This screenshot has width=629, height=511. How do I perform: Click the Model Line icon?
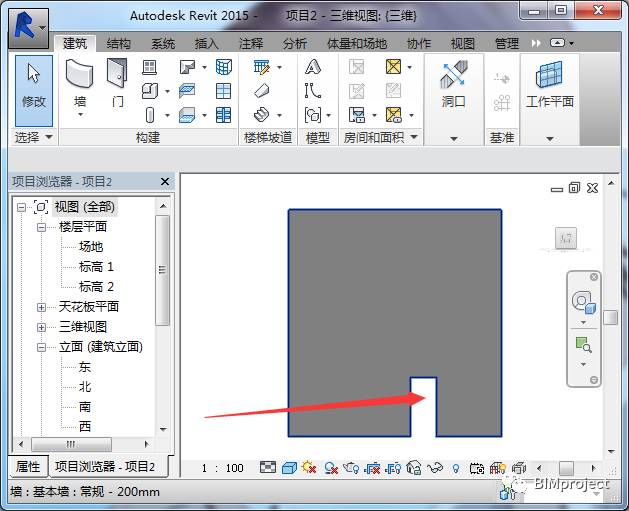(x=312, y=91)
